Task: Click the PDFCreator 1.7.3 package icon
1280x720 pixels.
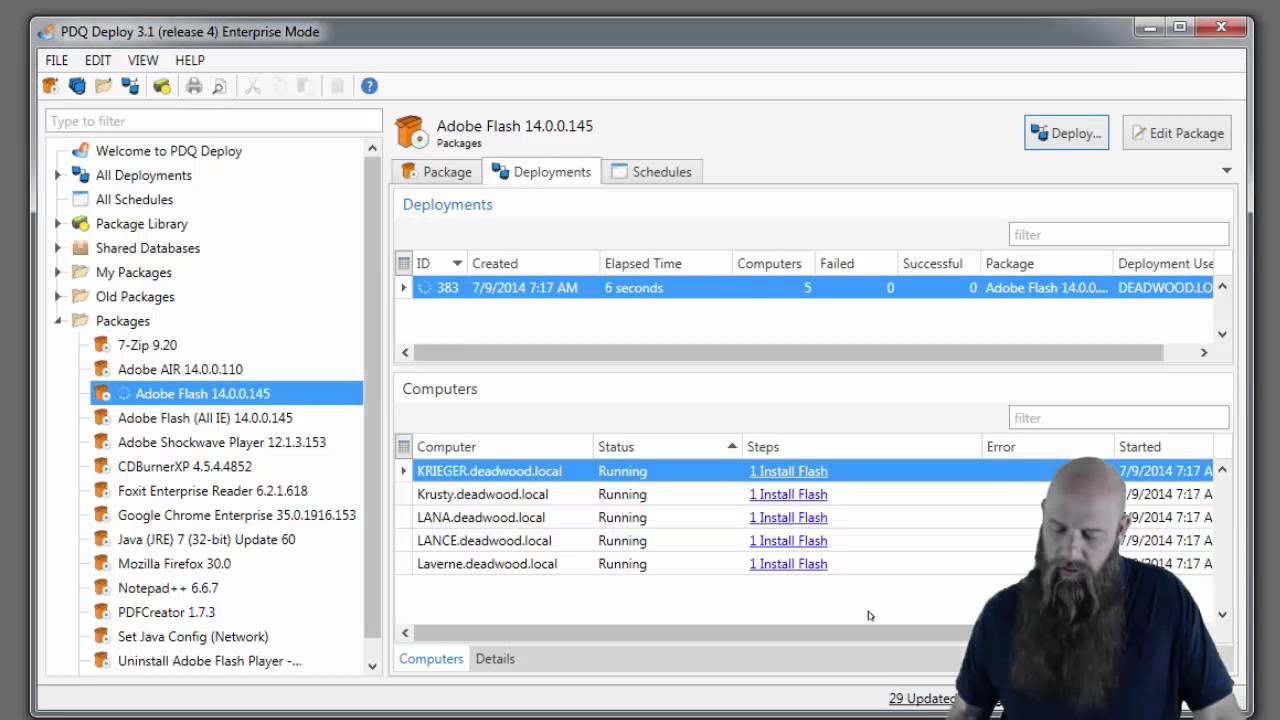Action: (101, 612)
